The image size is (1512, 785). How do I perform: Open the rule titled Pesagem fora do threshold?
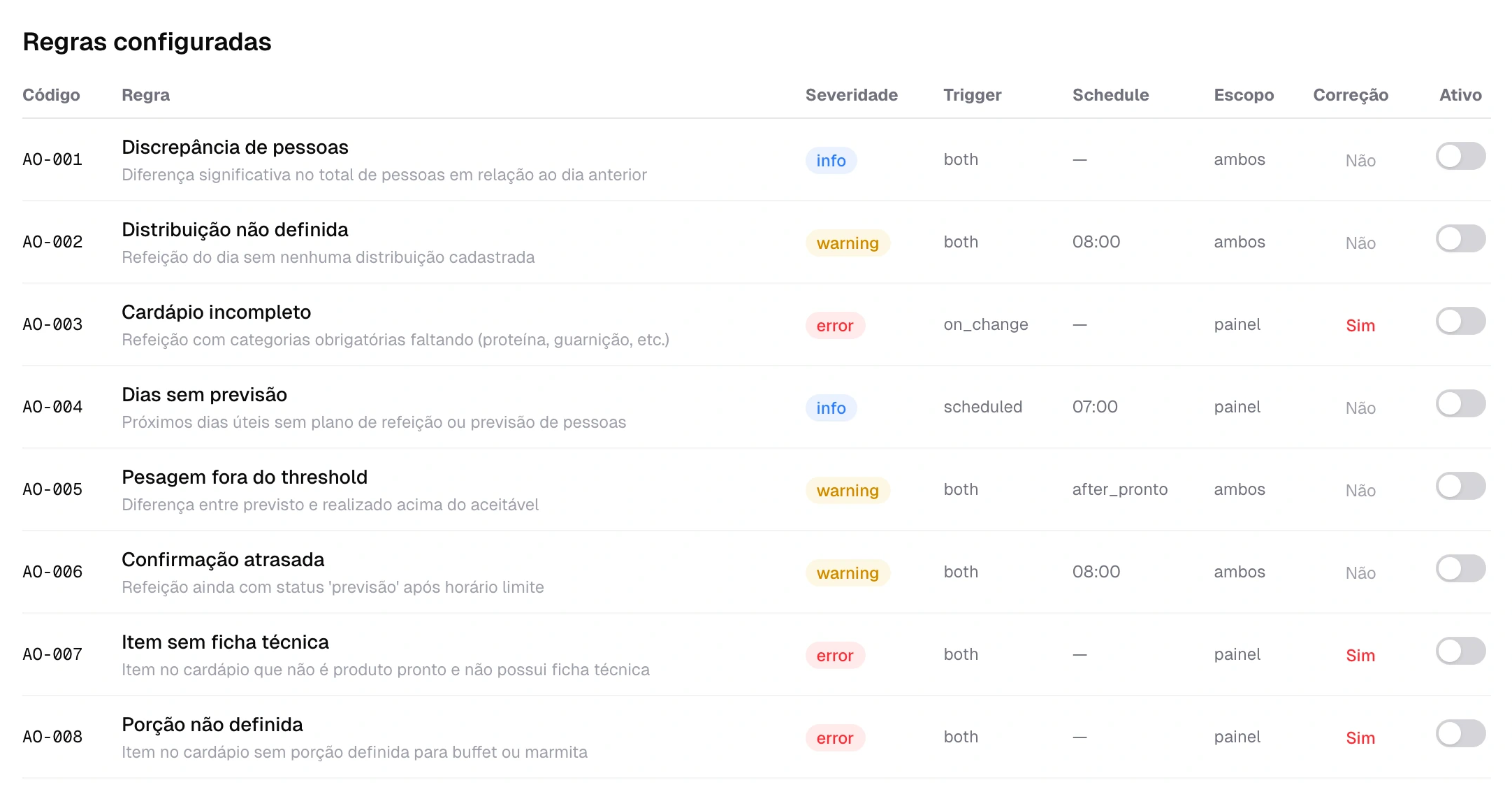(245, 477)
